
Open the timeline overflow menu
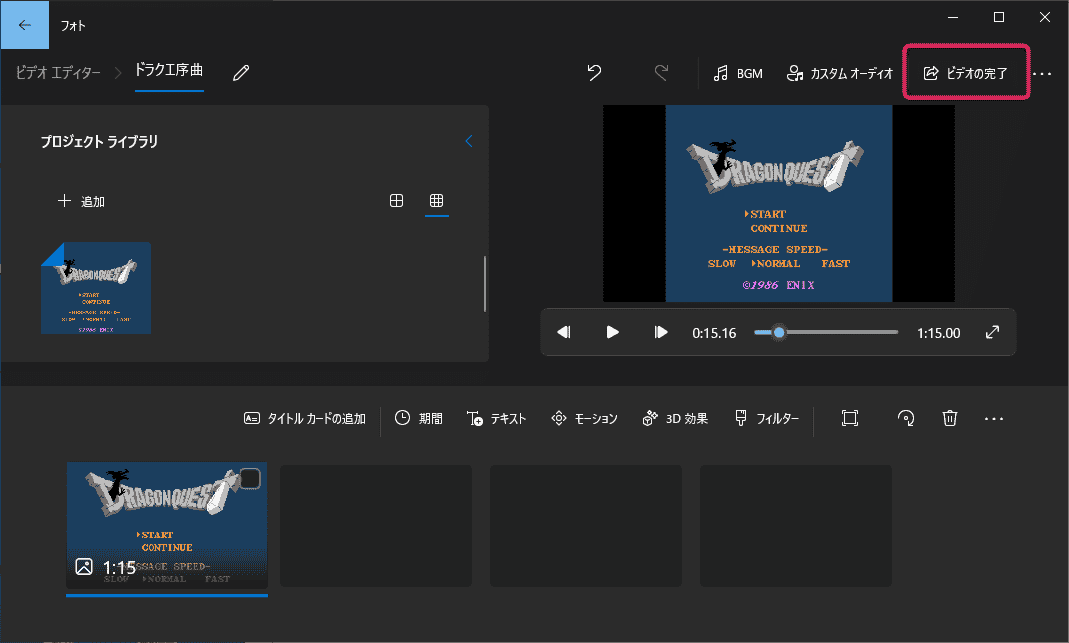click(x=993, y=418)
